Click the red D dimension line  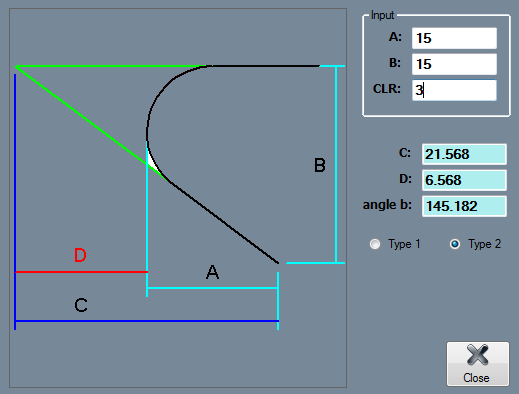(81, 272)
